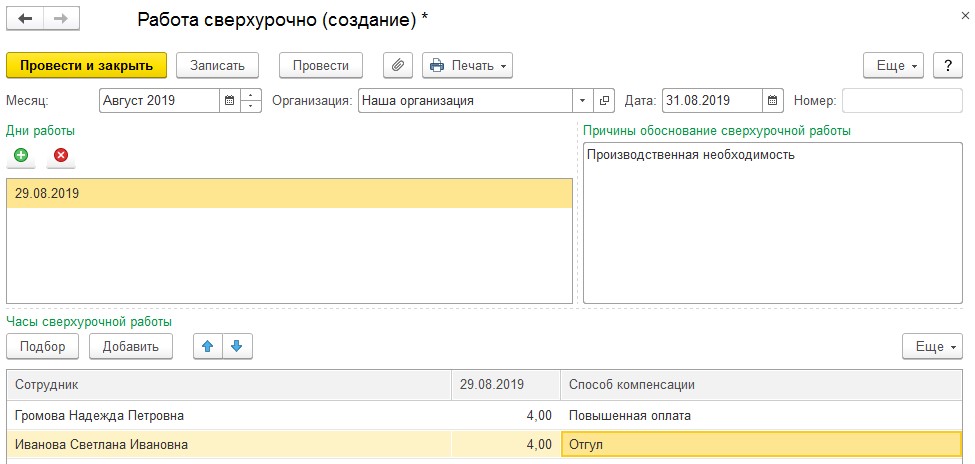Click the 'Записать' button
The image size is (975, 464).
217,65
